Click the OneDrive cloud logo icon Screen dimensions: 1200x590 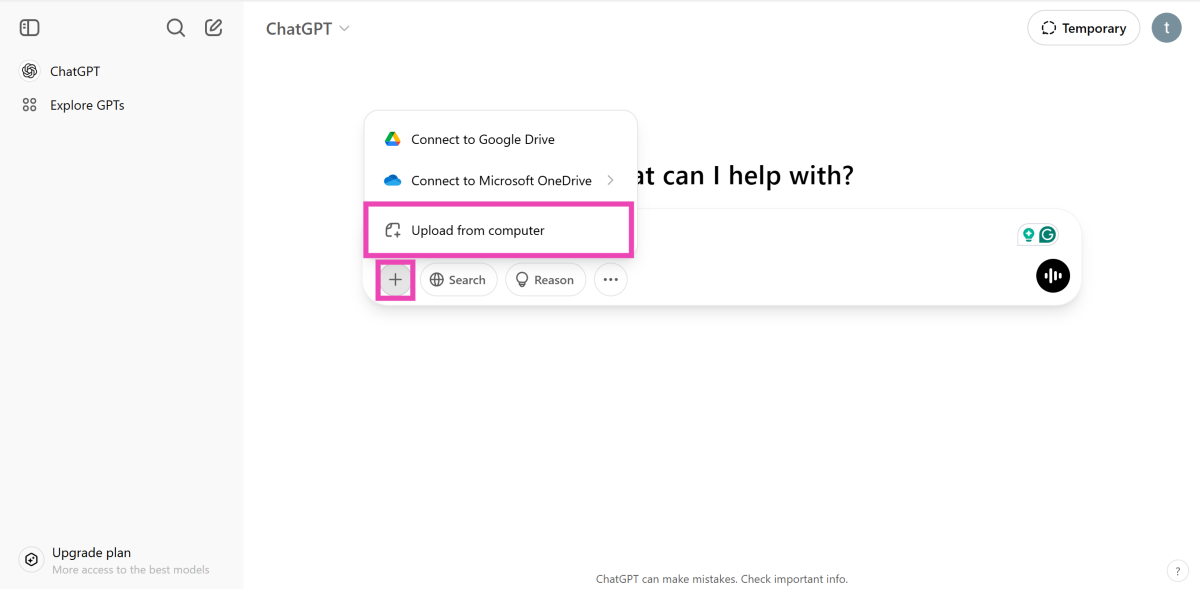(x=393, y=181)
